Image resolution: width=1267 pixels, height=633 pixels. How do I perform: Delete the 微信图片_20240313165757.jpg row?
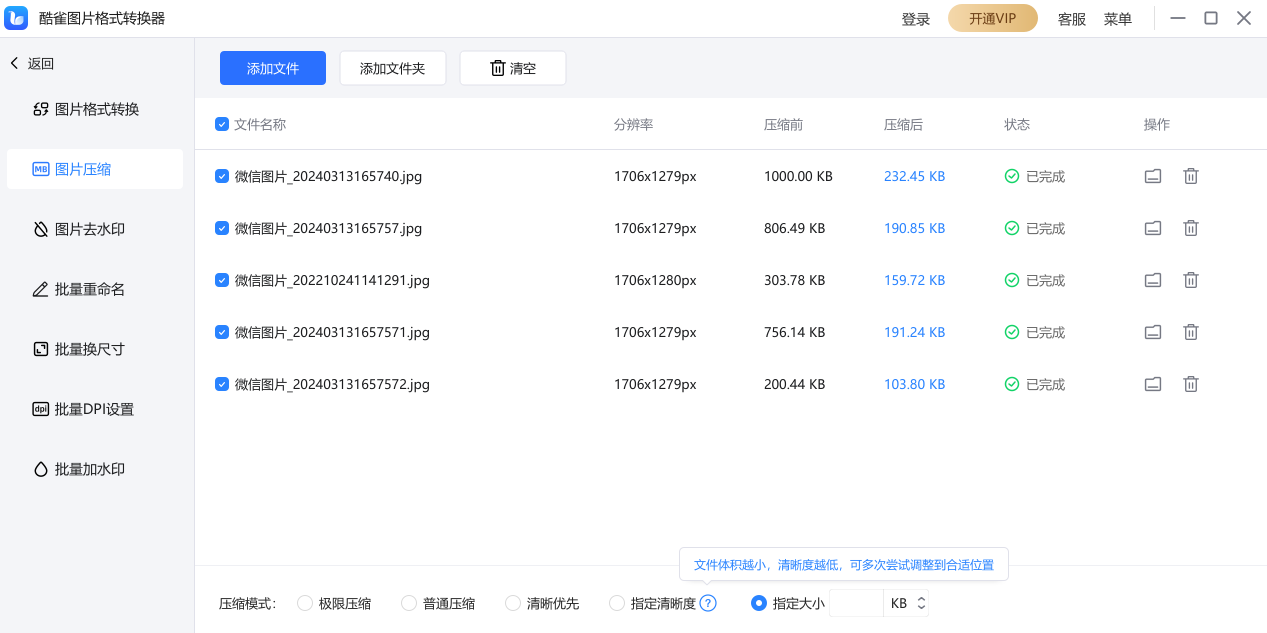(1190, 228)
